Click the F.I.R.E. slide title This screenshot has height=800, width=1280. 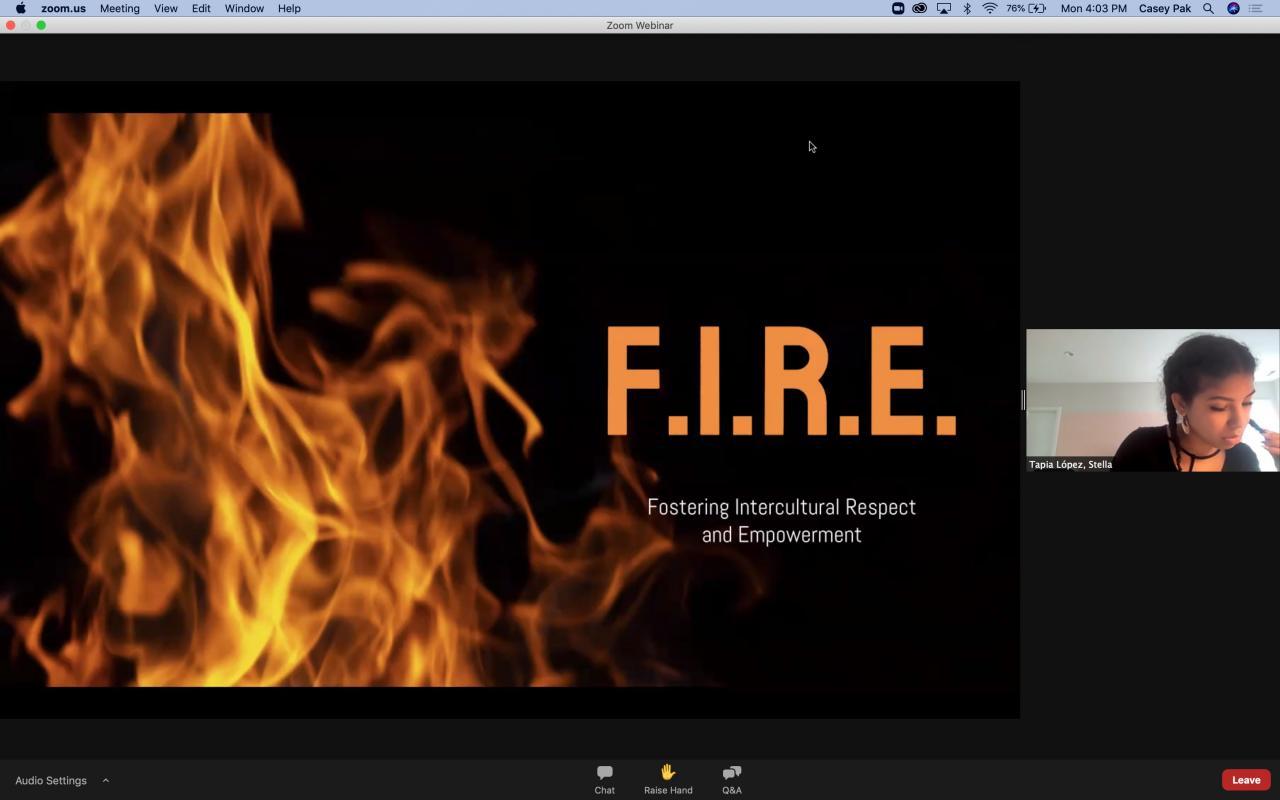point(781,381)
